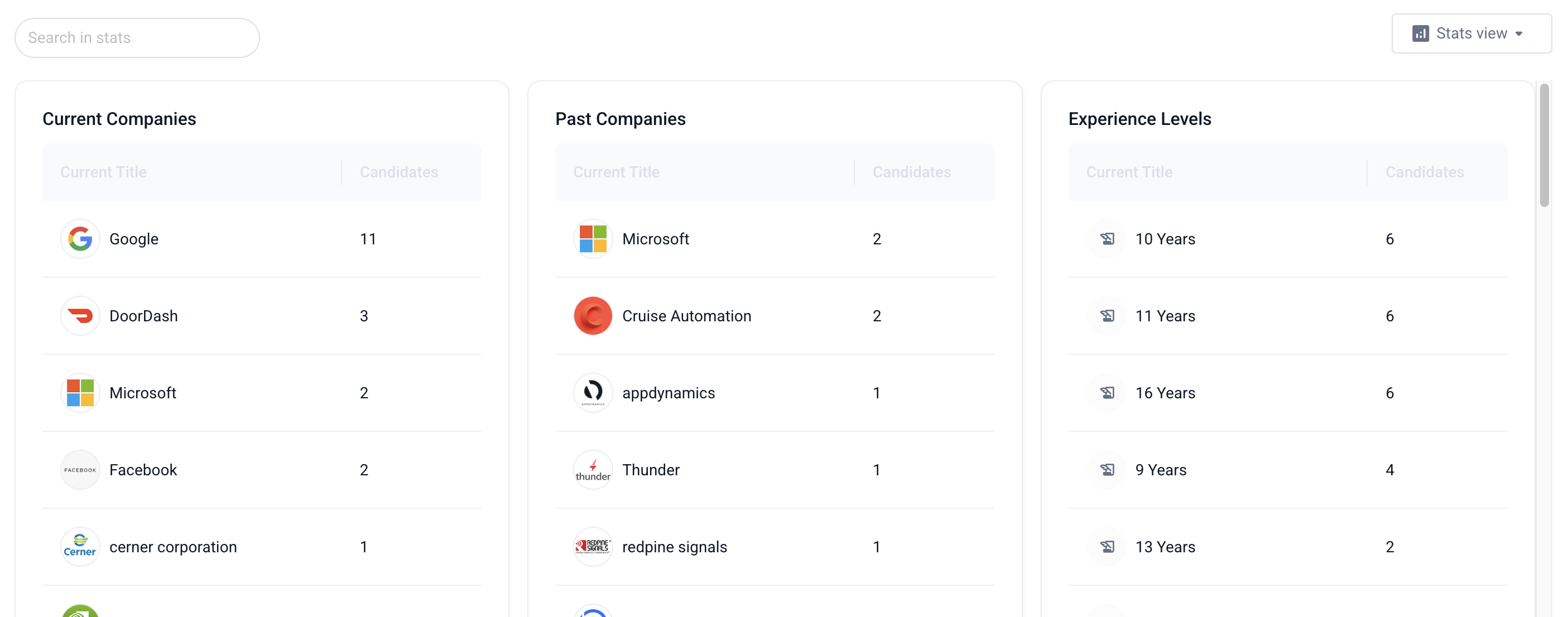Click the appdynamics logo icon
This screenshot has width=1568, height=617.
point(592,393)
